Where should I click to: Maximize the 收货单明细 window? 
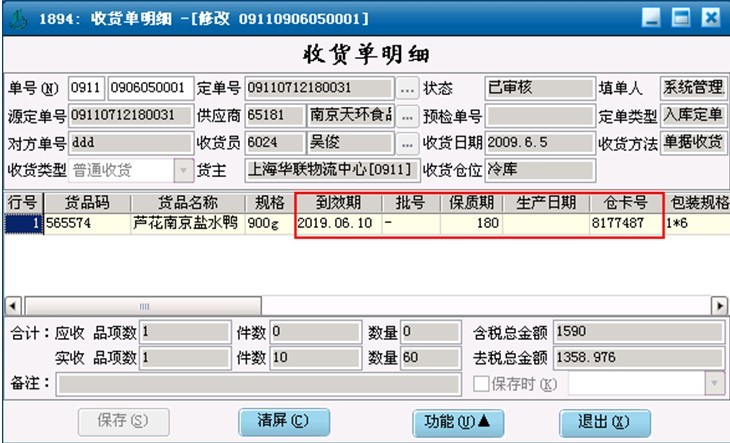[x=680, y=17]
